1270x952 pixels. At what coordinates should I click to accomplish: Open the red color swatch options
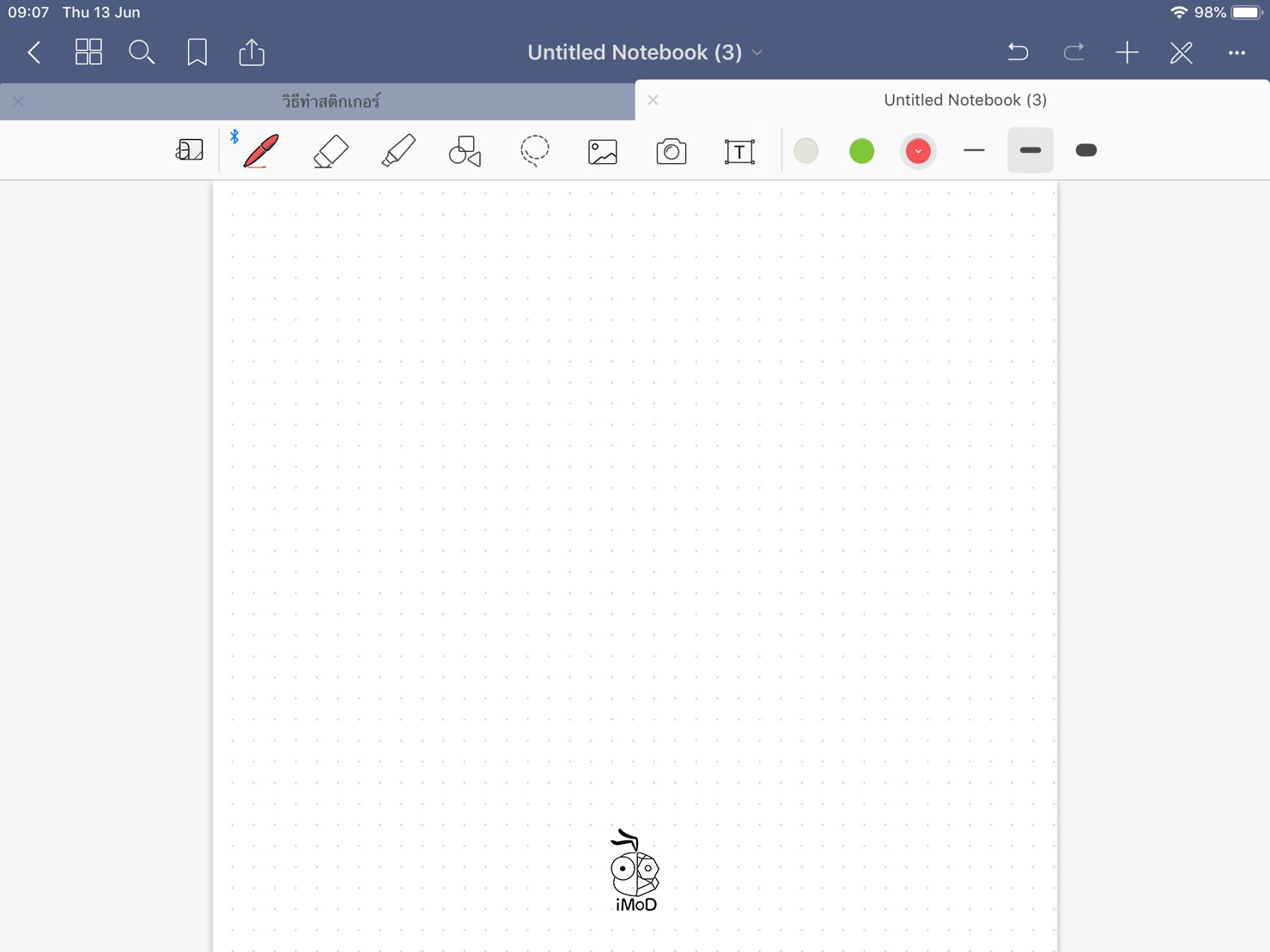[x=918, y=151]
